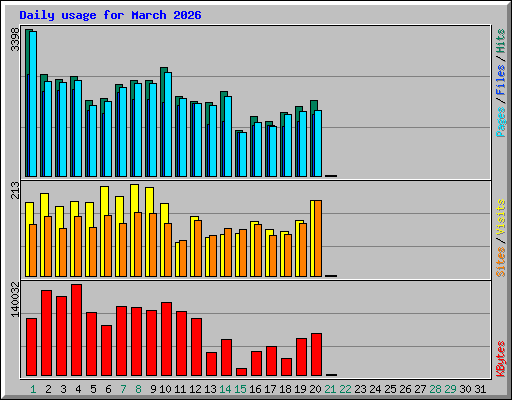Click the yellow "Visits" legend label
The height and width of the screenshot is (400, 512).
tap(501, 217)
